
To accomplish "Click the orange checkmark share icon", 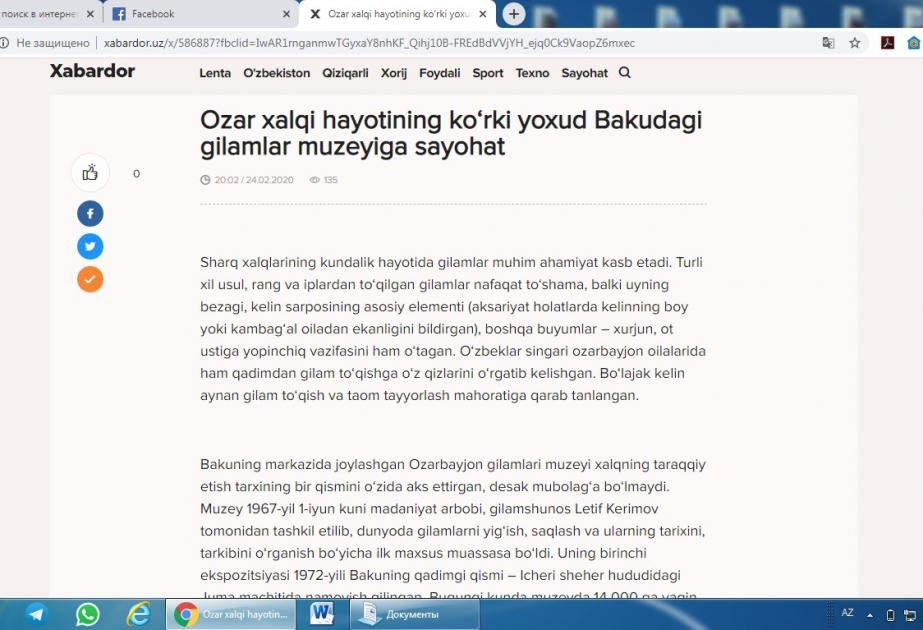I will point(90,279).
